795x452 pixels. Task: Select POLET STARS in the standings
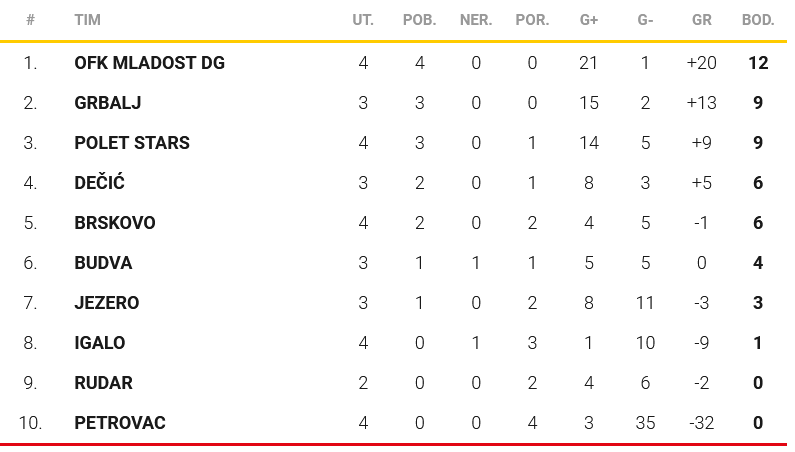[x=131, y=143]
